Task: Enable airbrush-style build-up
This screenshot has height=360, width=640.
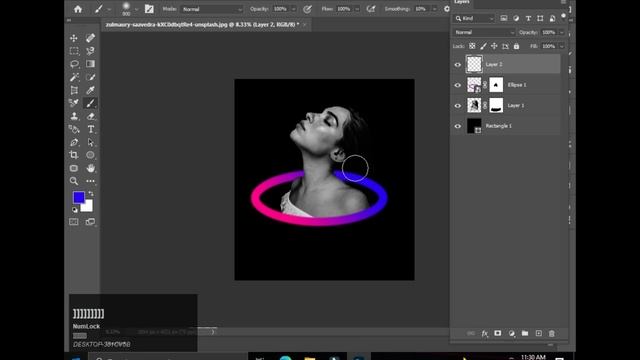Action: click(x=371, y=9)
